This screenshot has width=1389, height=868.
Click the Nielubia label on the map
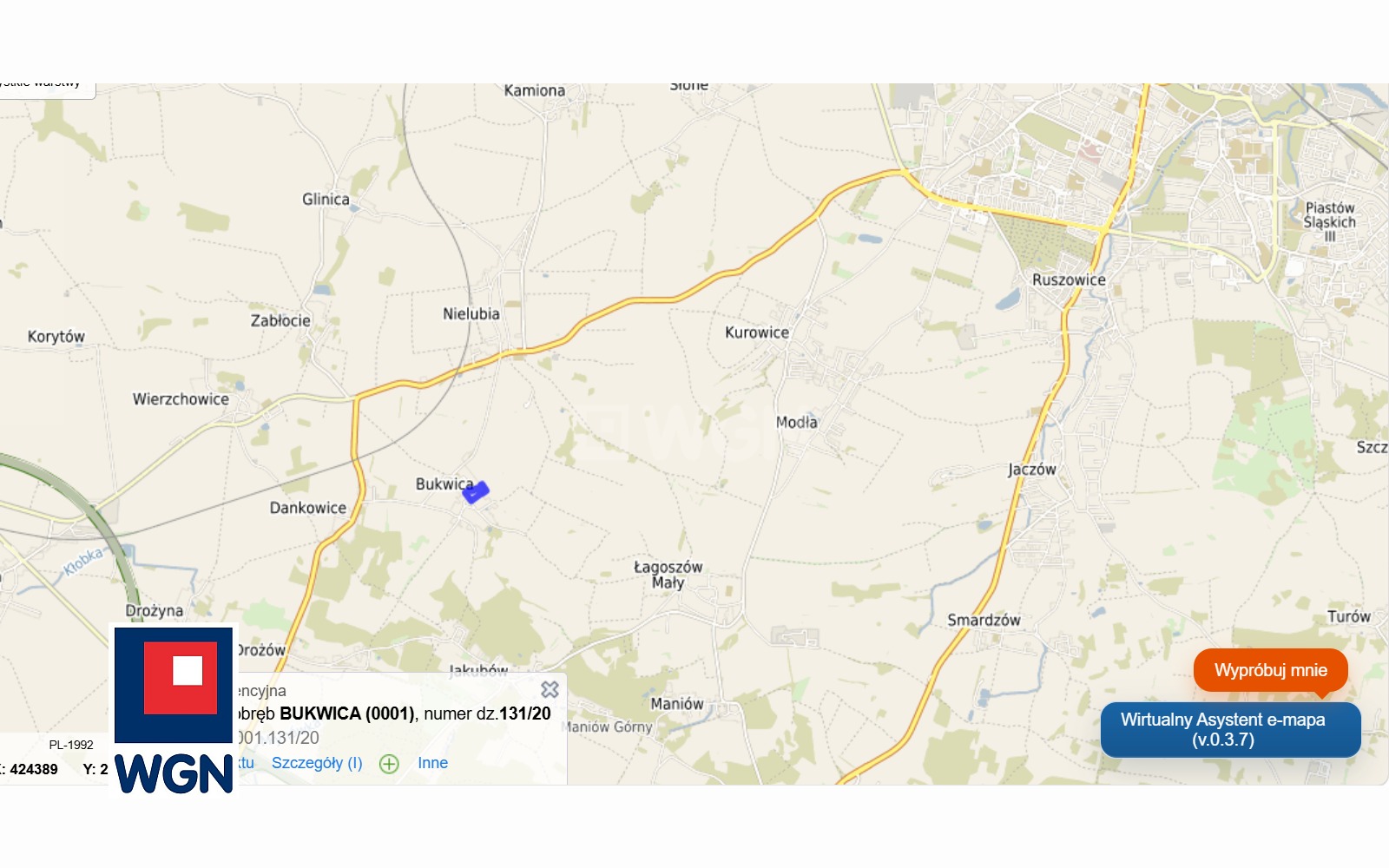[x=471, y=314]
